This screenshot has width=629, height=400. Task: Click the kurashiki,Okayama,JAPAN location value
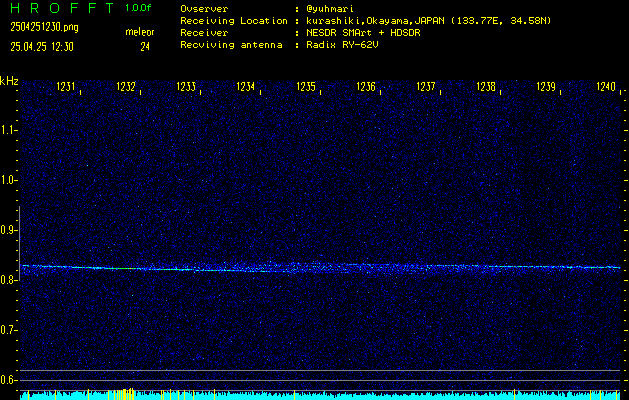point(428,21)
